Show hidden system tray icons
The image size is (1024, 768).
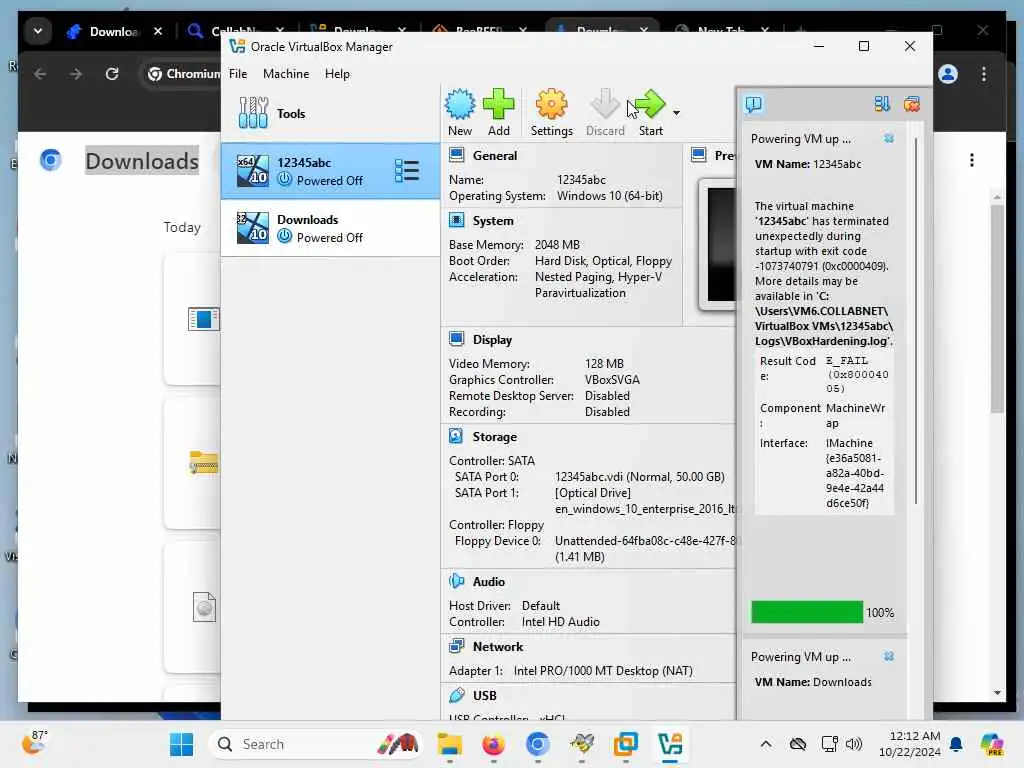(x=766, y=744)
